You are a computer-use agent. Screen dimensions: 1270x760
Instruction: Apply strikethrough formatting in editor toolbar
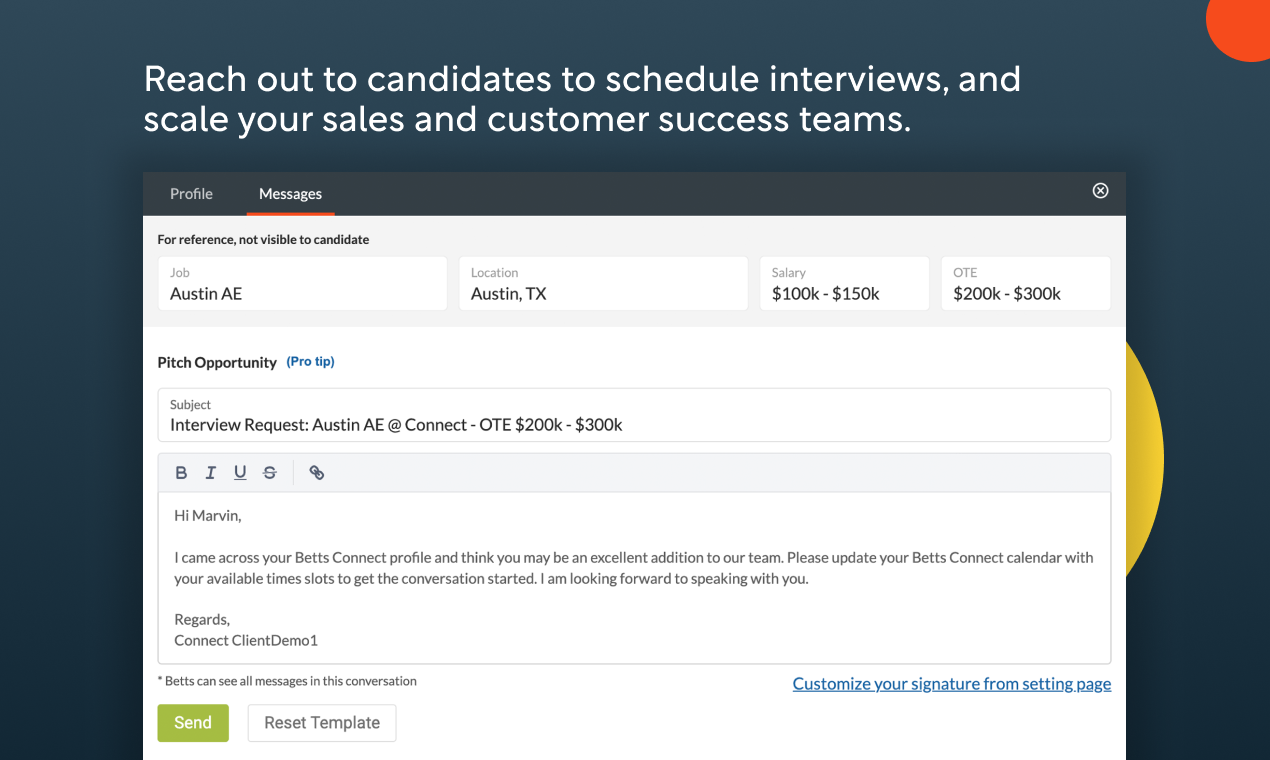coord(270,473)
